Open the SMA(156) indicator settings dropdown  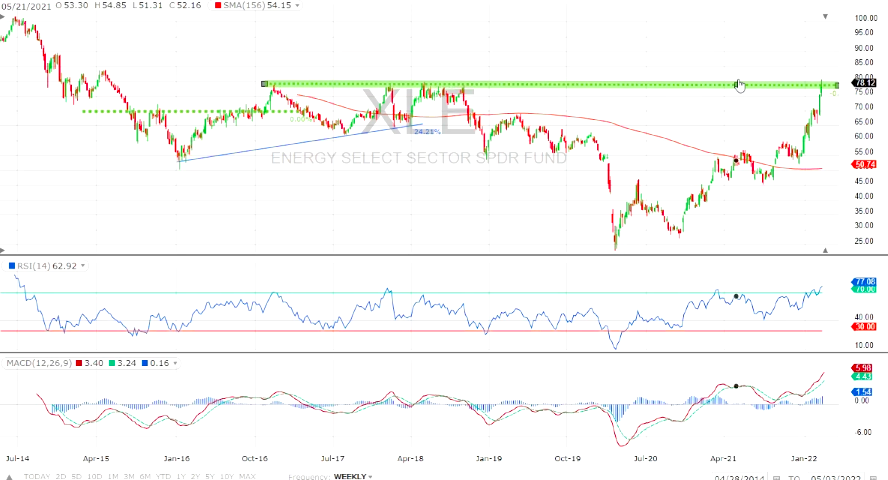tap(297, 6)
